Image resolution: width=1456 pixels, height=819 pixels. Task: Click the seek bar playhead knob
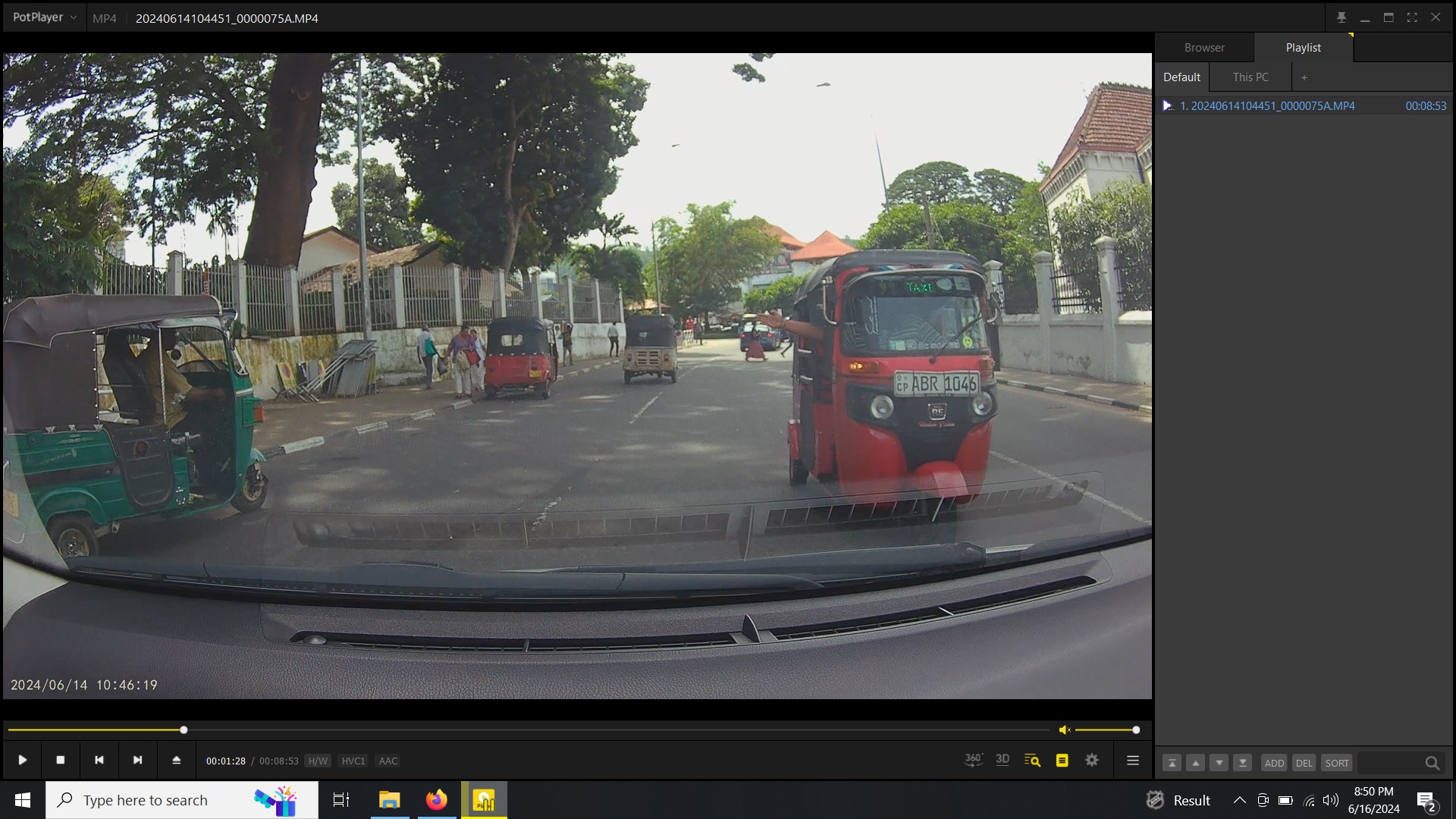click(184, 730)
